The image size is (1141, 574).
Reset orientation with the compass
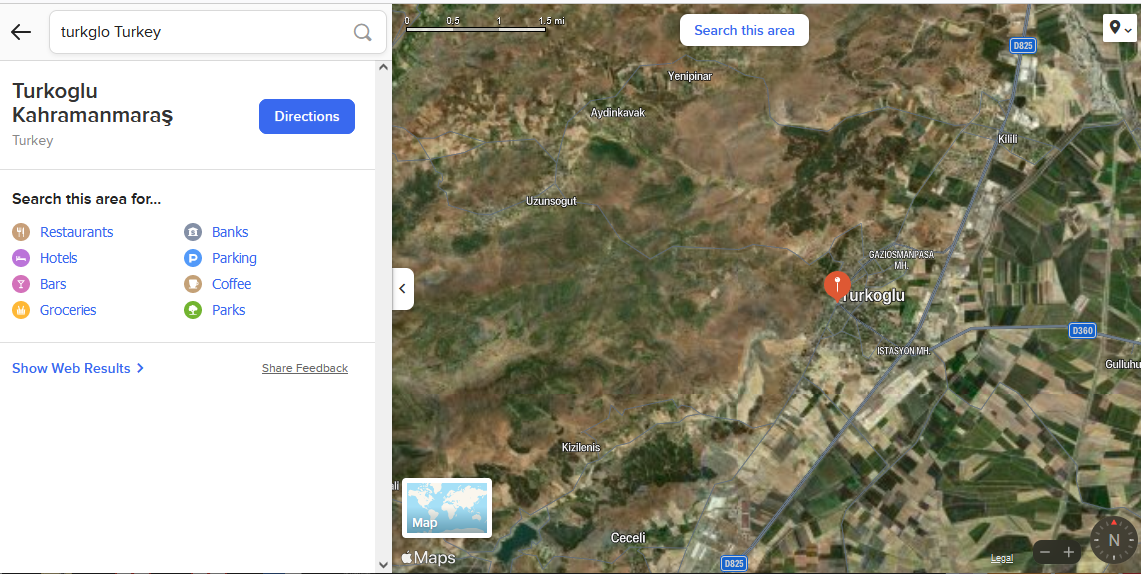(1113, 540)
